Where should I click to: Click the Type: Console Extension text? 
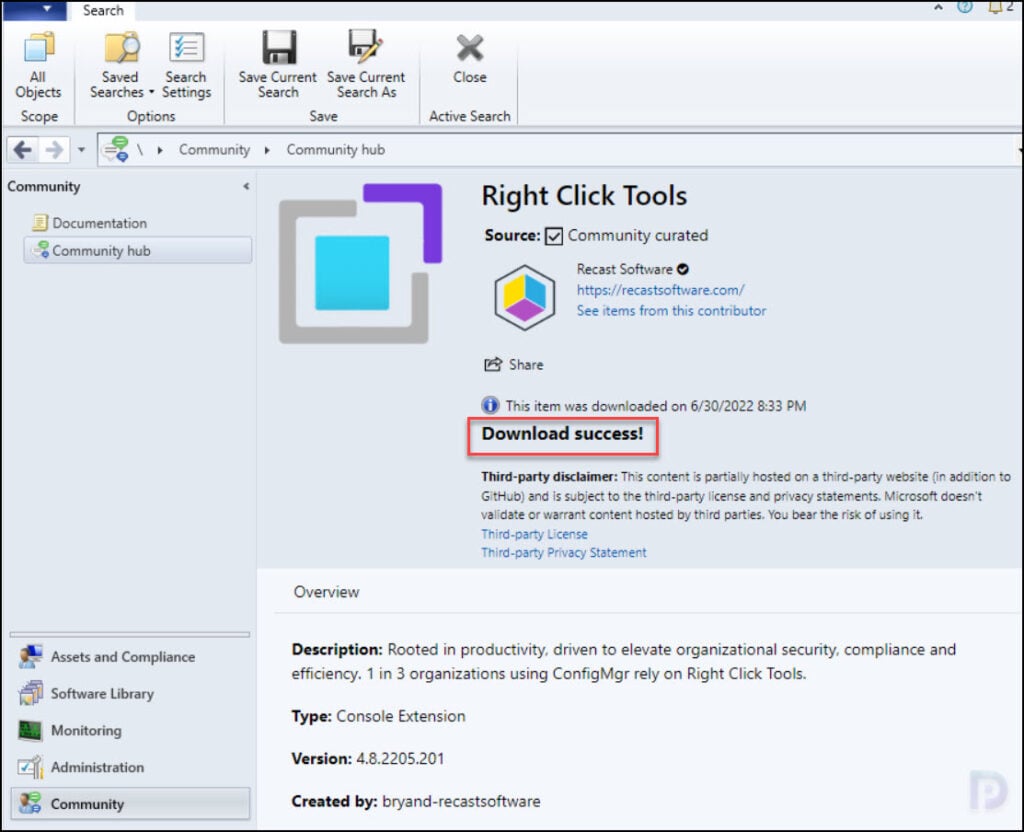click(378, 716)
